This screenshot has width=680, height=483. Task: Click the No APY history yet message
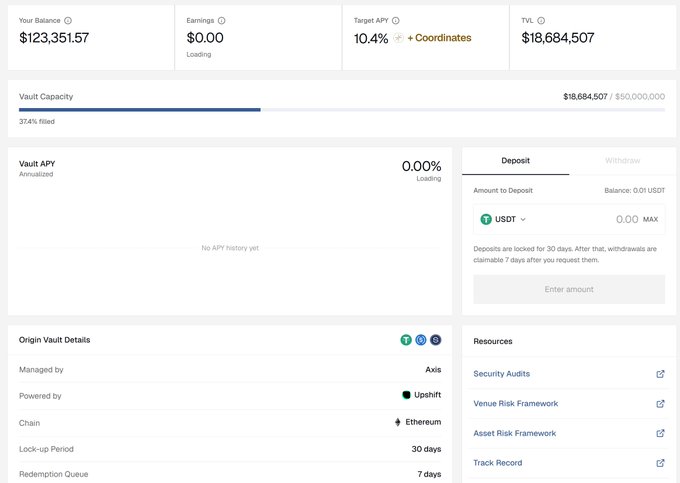click(x=230, y=248)
